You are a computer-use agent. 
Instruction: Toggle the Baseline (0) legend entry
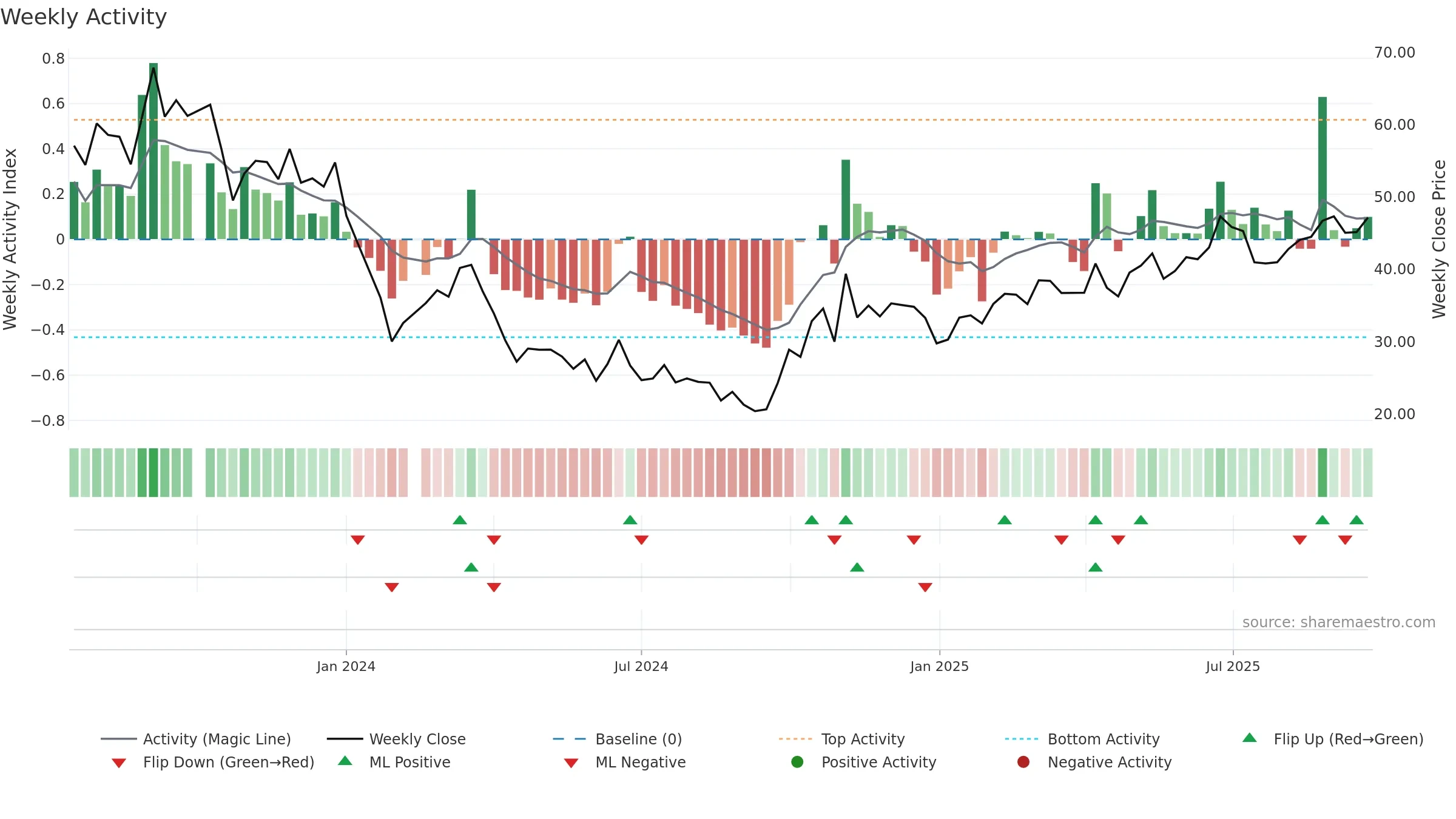tap(618, 739)
